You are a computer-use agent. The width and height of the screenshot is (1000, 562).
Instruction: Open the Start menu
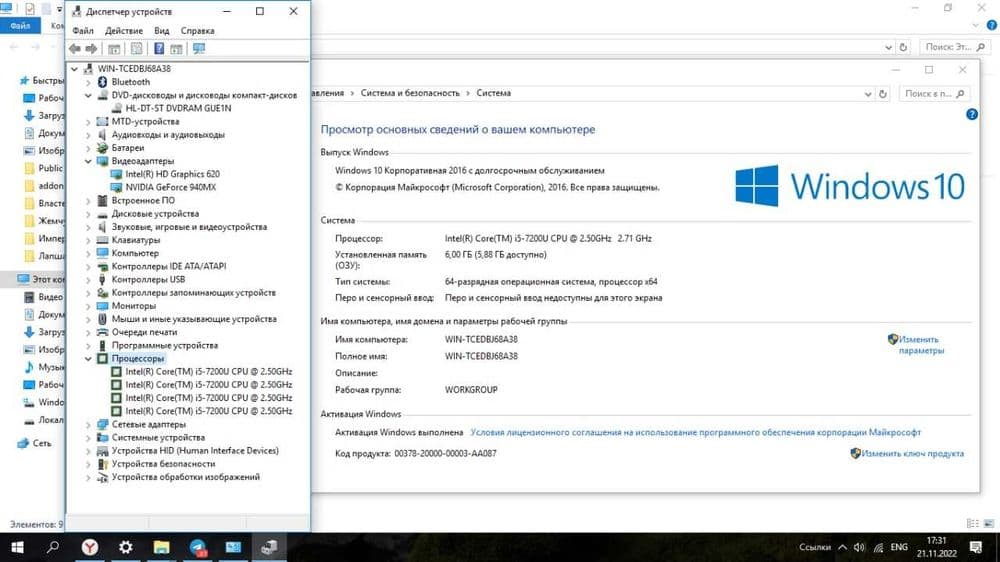point(17,547)
